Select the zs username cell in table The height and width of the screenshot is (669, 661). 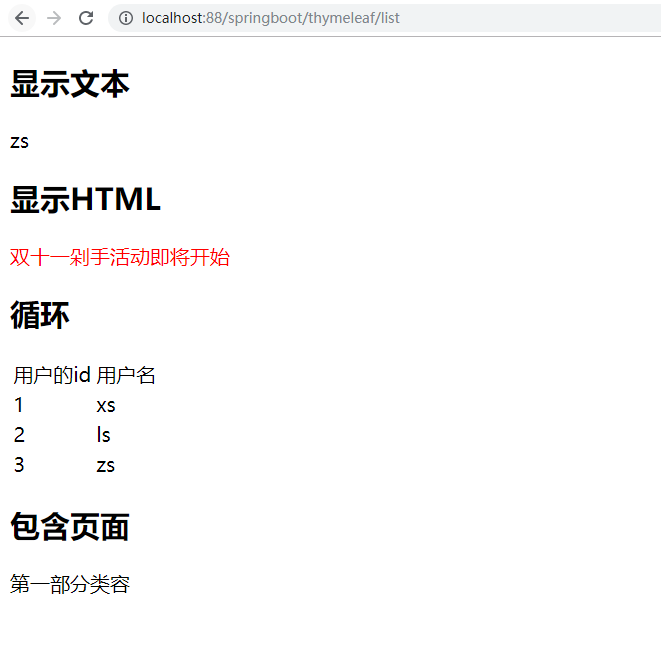[106, 465]
